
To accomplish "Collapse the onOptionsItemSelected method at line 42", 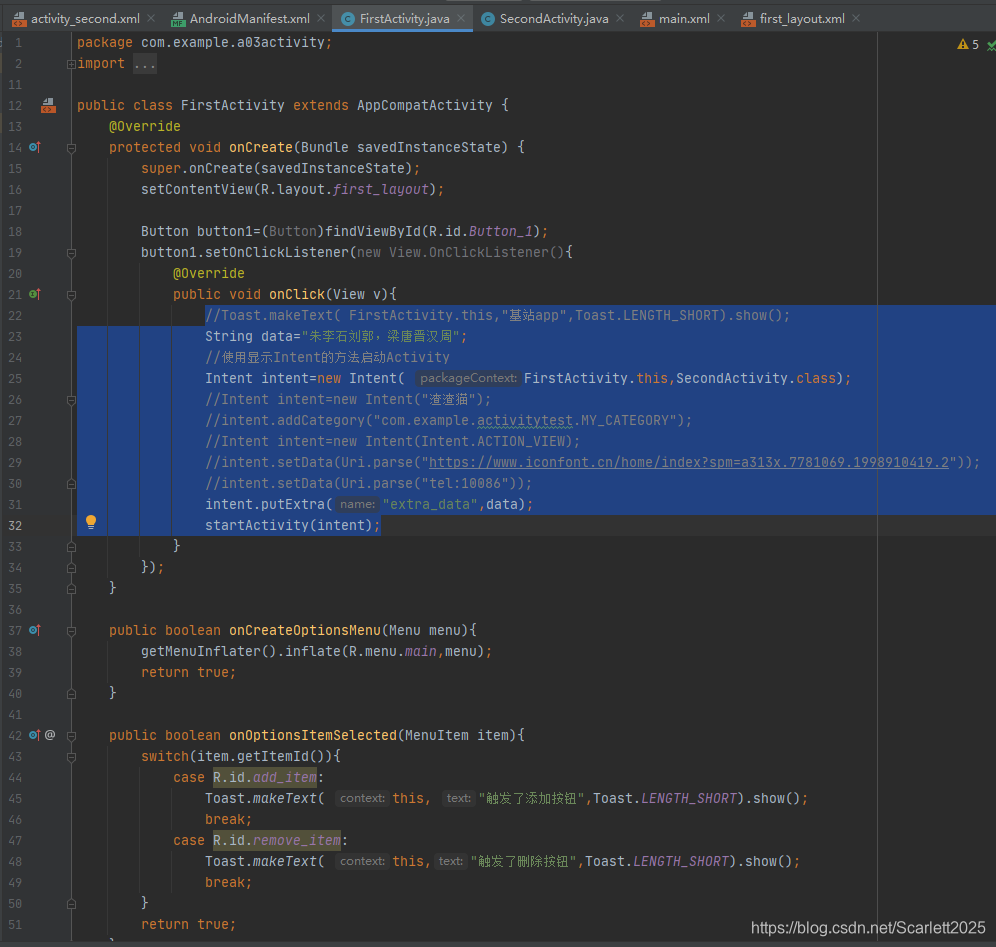I will pyautogui.click(x=71, y=735).
